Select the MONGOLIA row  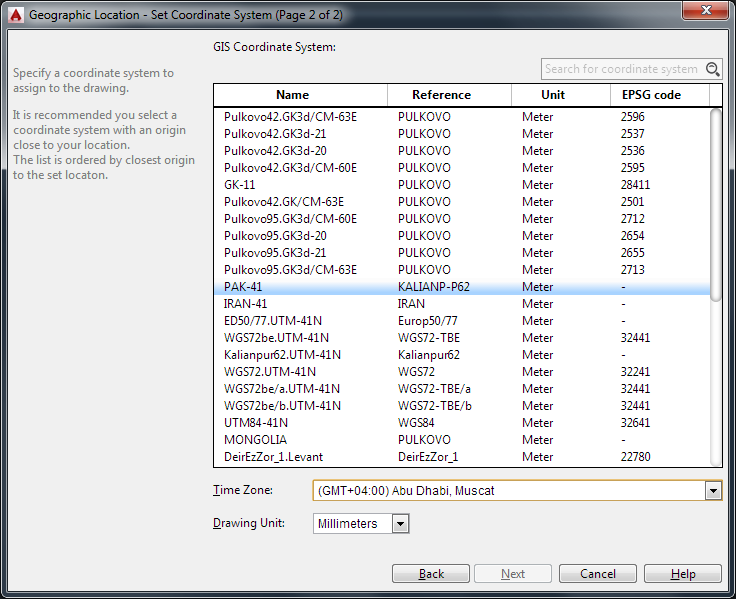pos(462,440)
